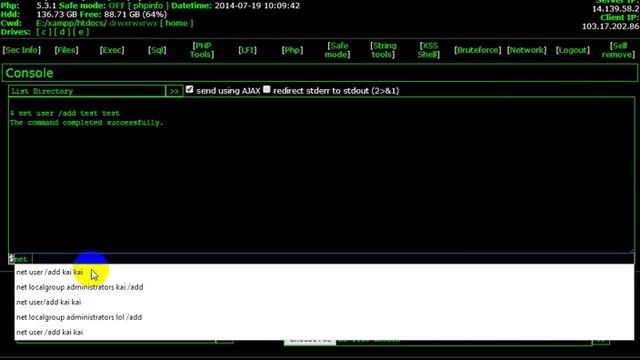Click the Console heading
This screenshot has width=640, height=360.
pos(29,73)
